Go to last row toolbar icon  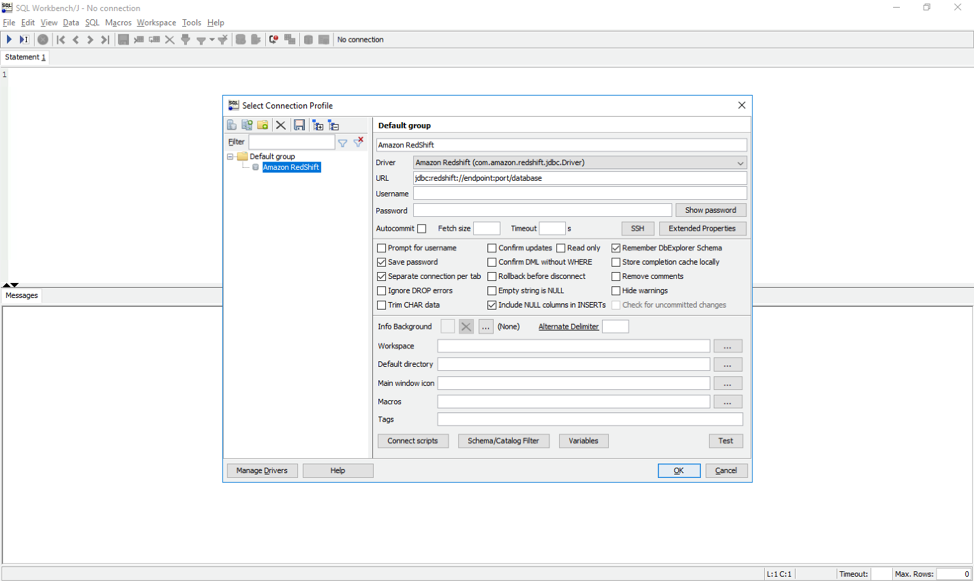(x=105, y=39)
